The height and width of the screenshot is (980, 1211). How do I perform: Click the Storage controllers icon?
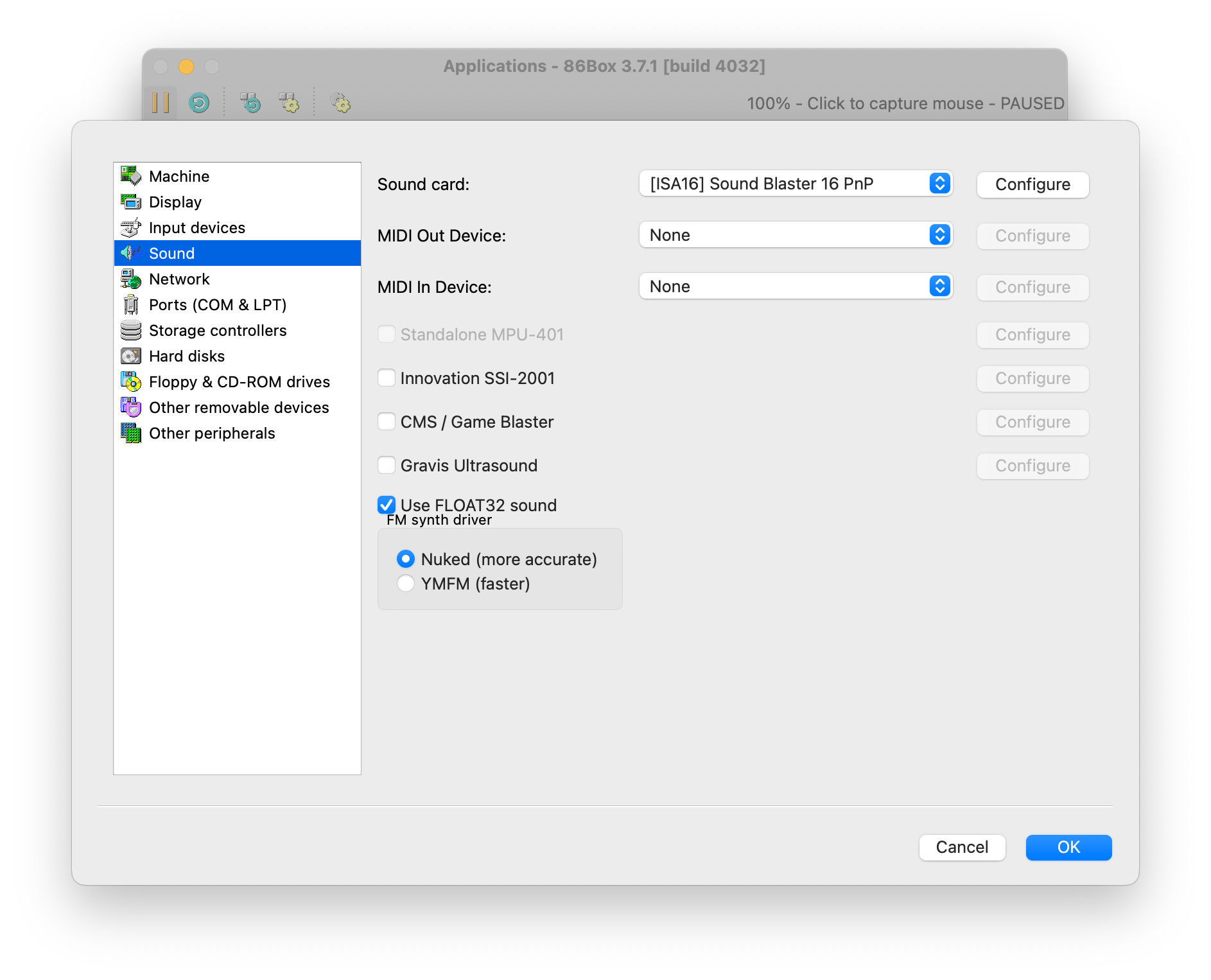[131, 330]
